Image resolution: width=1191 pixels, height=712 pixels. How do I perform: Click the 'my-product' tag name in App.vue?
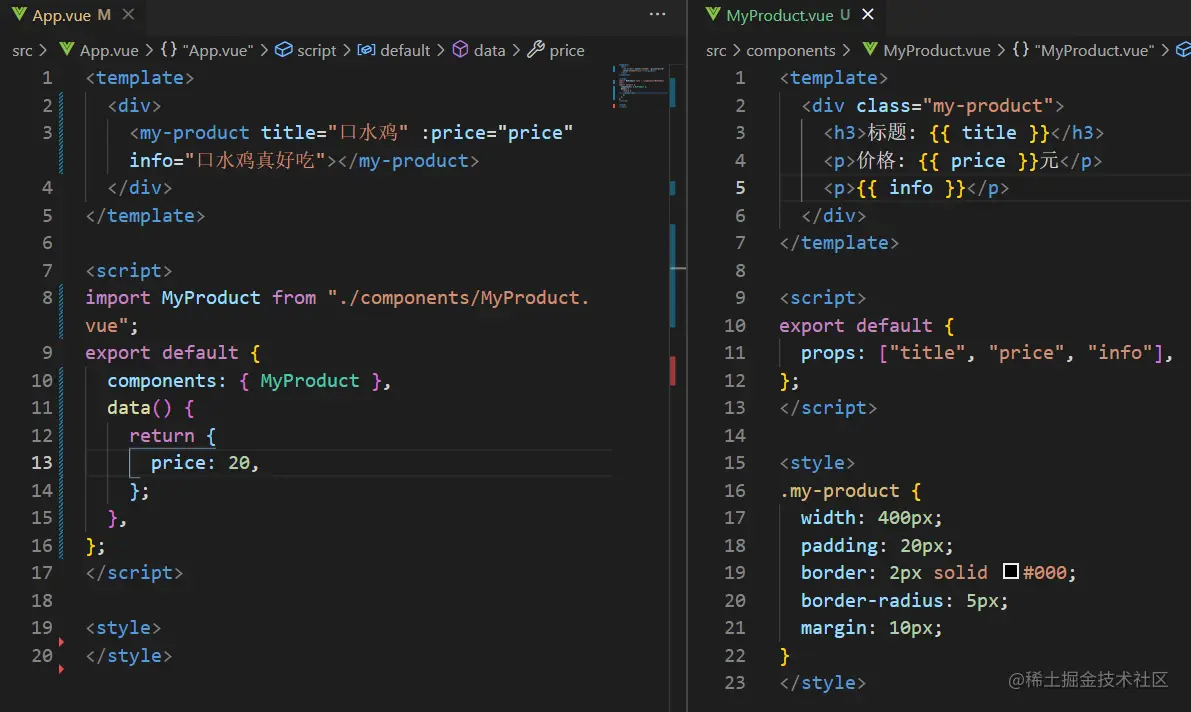coord(194,133)
